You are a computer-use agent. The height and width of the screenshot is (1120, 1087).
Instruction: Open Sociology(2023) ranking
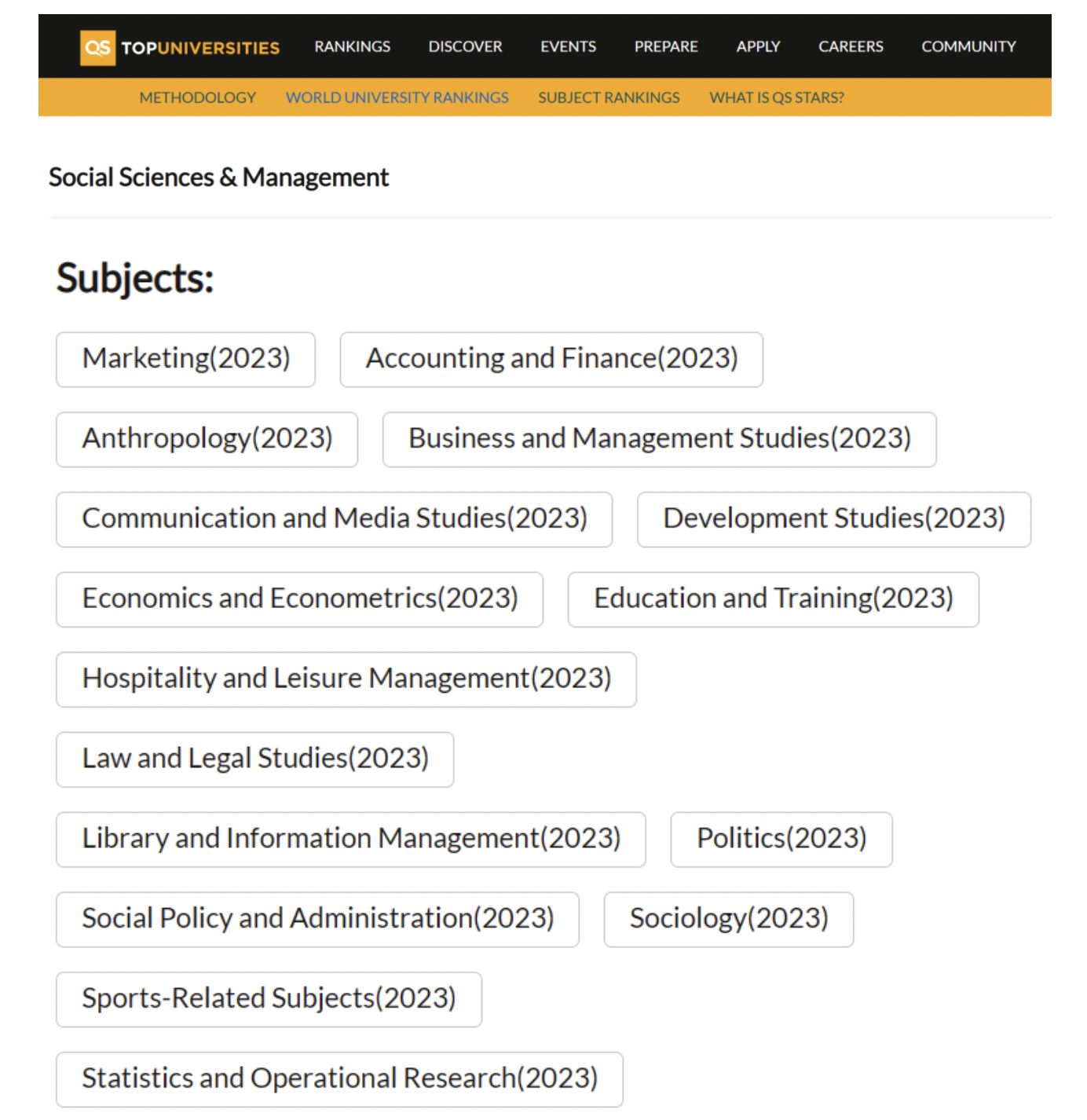pyautogui.click(x=728, y=919)
